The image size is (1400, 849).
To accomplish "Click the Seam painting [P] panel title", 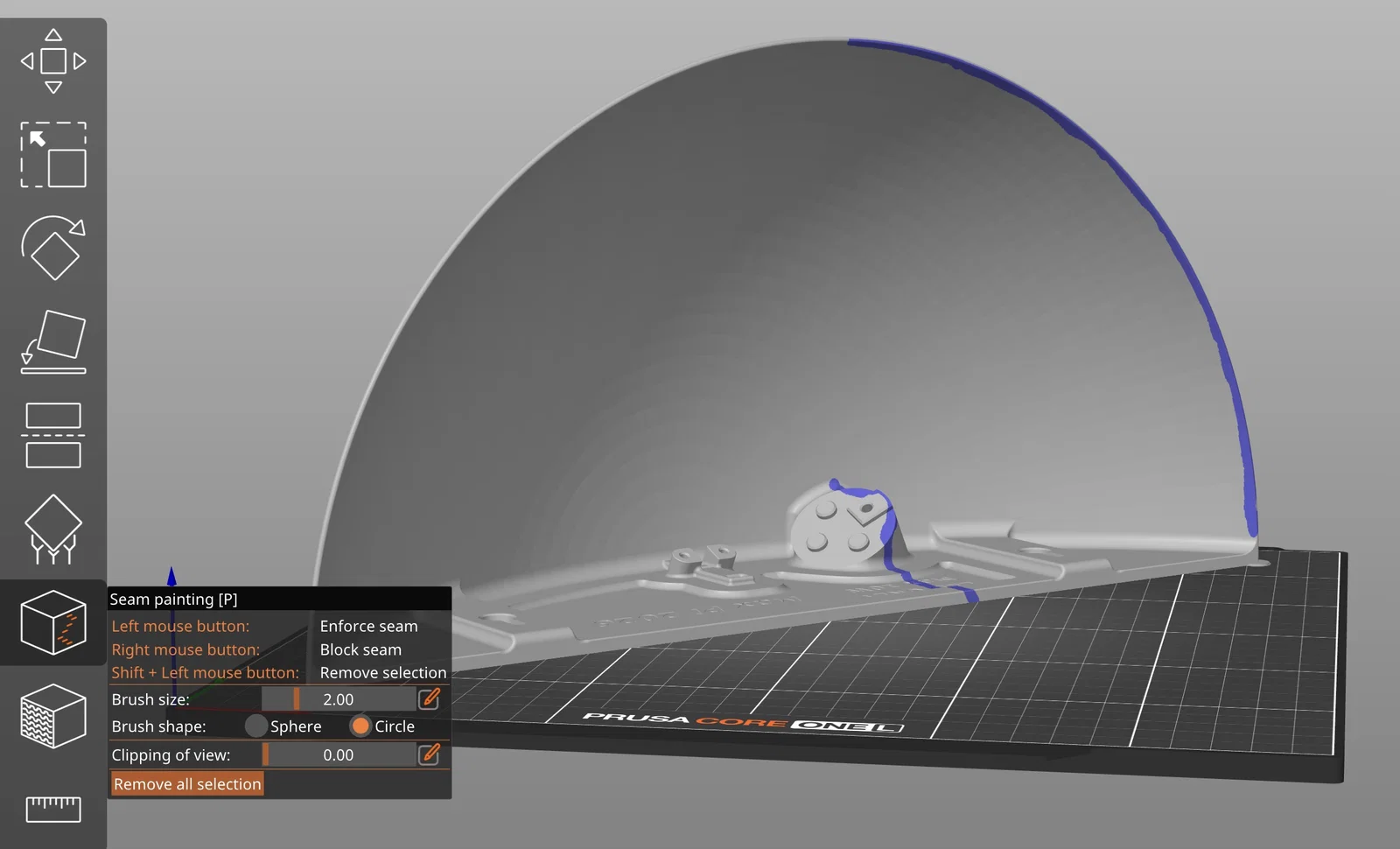I will (x=173, y=600).
